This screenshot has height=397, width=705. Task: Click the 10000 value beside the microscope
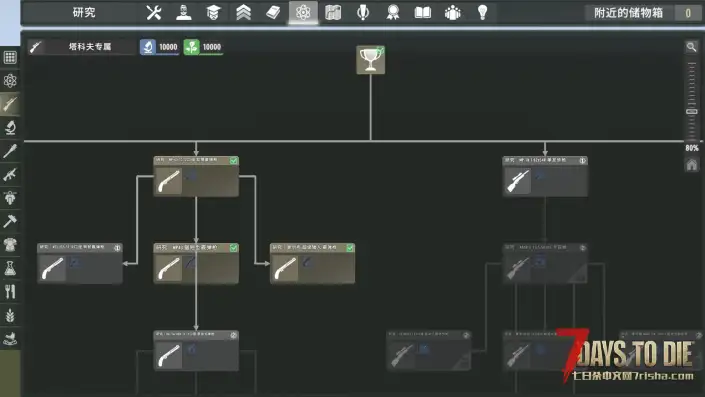168,47
